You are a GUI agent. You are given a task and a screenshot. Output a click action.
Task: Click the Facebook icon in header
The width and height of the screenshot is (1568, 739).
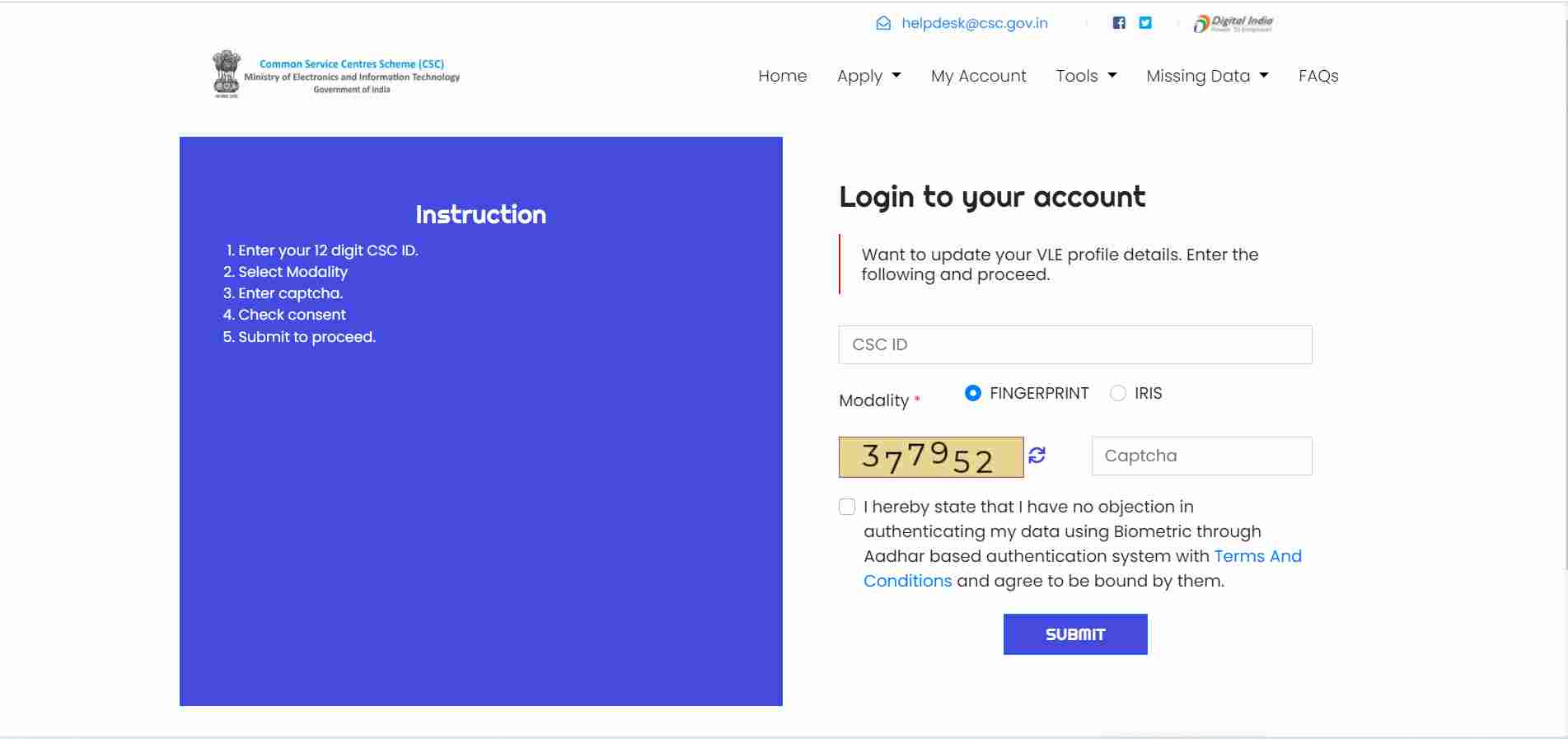pos(1118,23)
